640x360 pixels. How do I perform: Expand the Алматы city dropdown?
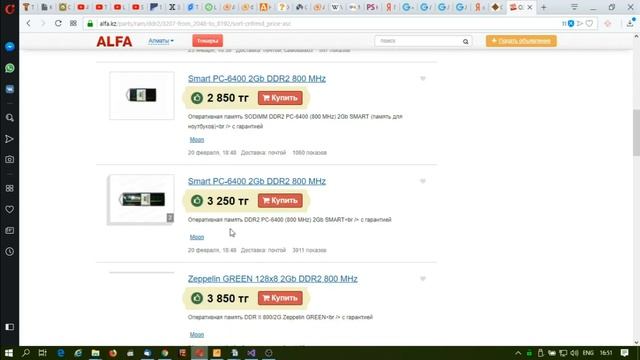(161, 41)
